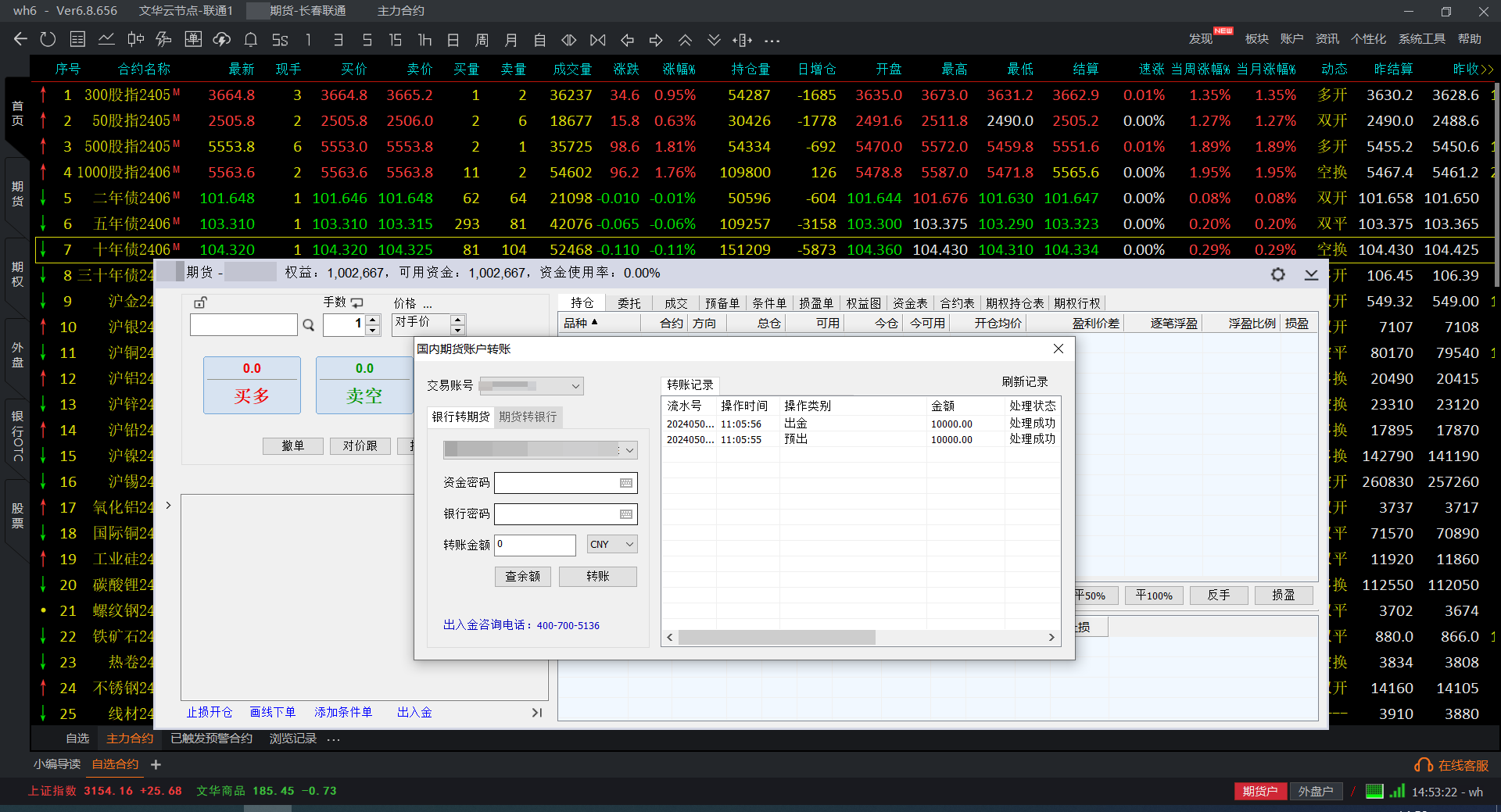The width and height of the screenshot is (1501, 812).
Task: Select the 15-minute period item
Action: (396, 40)
